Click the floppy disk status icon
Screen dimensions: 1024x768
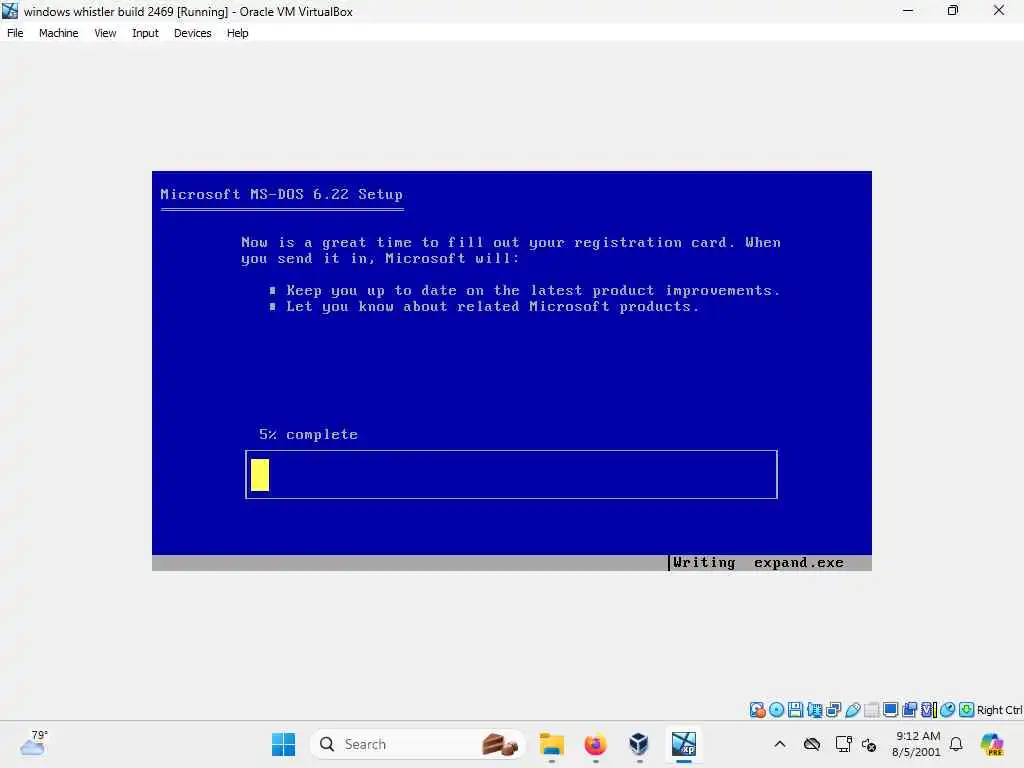pyautogui.click(x=795, y=710)
